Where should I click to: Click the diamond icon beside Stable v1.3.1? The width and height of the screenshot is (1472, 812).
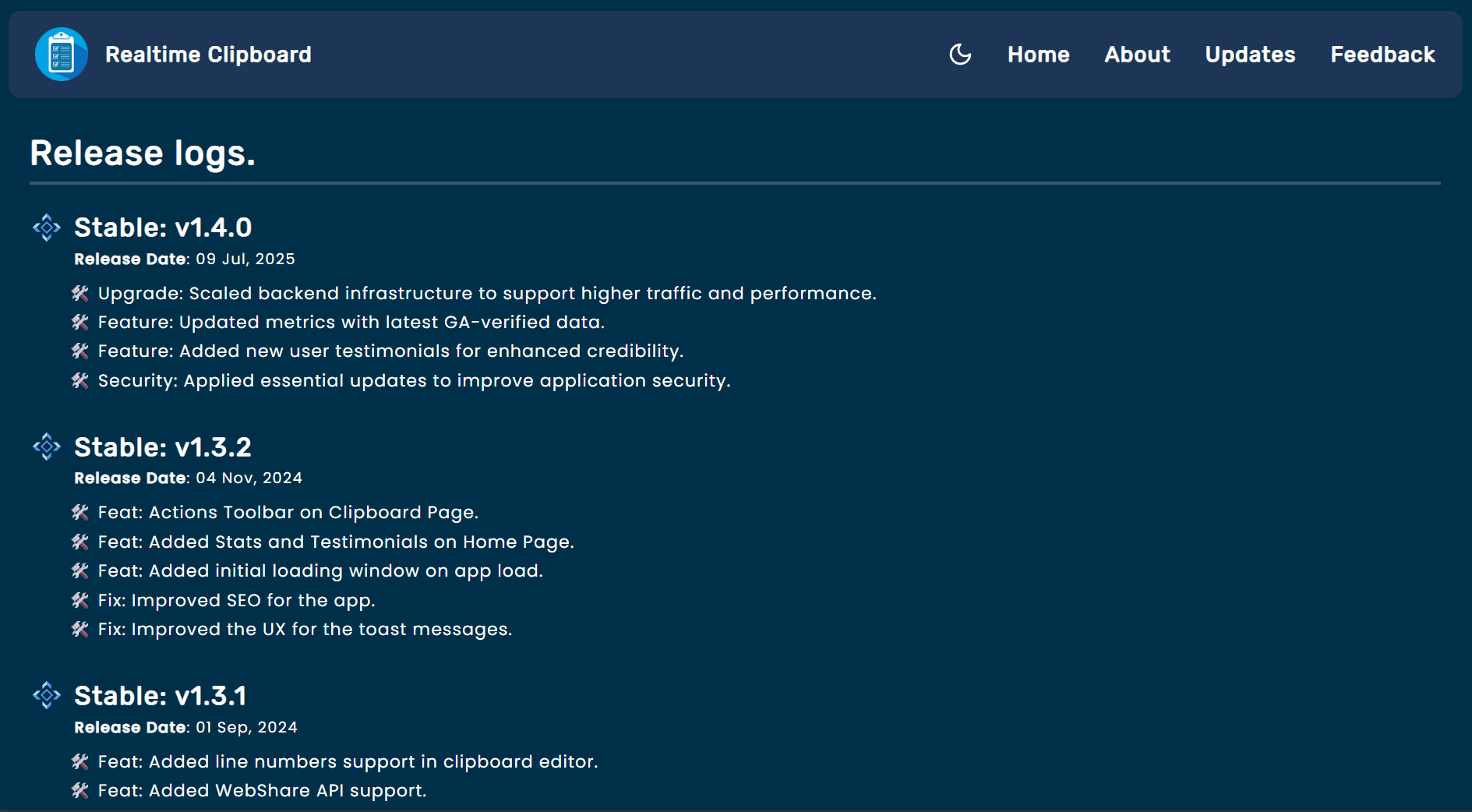47,695
